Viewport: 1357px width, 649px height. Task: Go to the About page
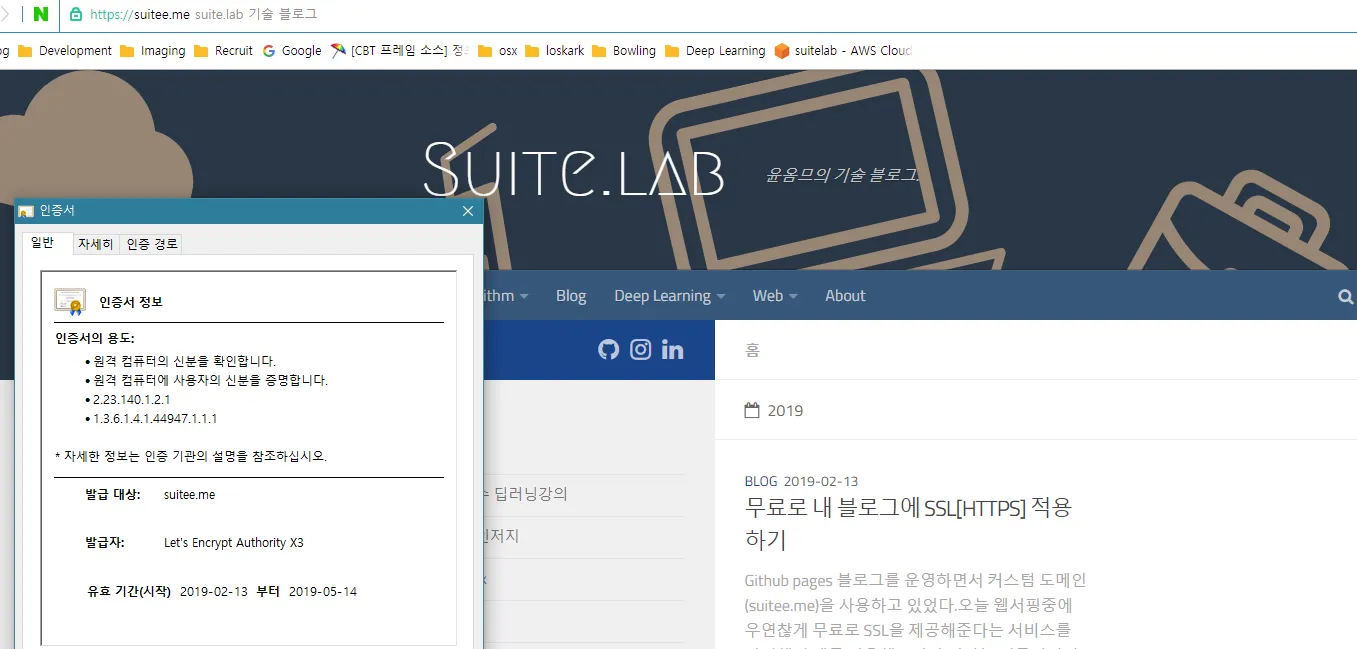[x=845, y=296]
